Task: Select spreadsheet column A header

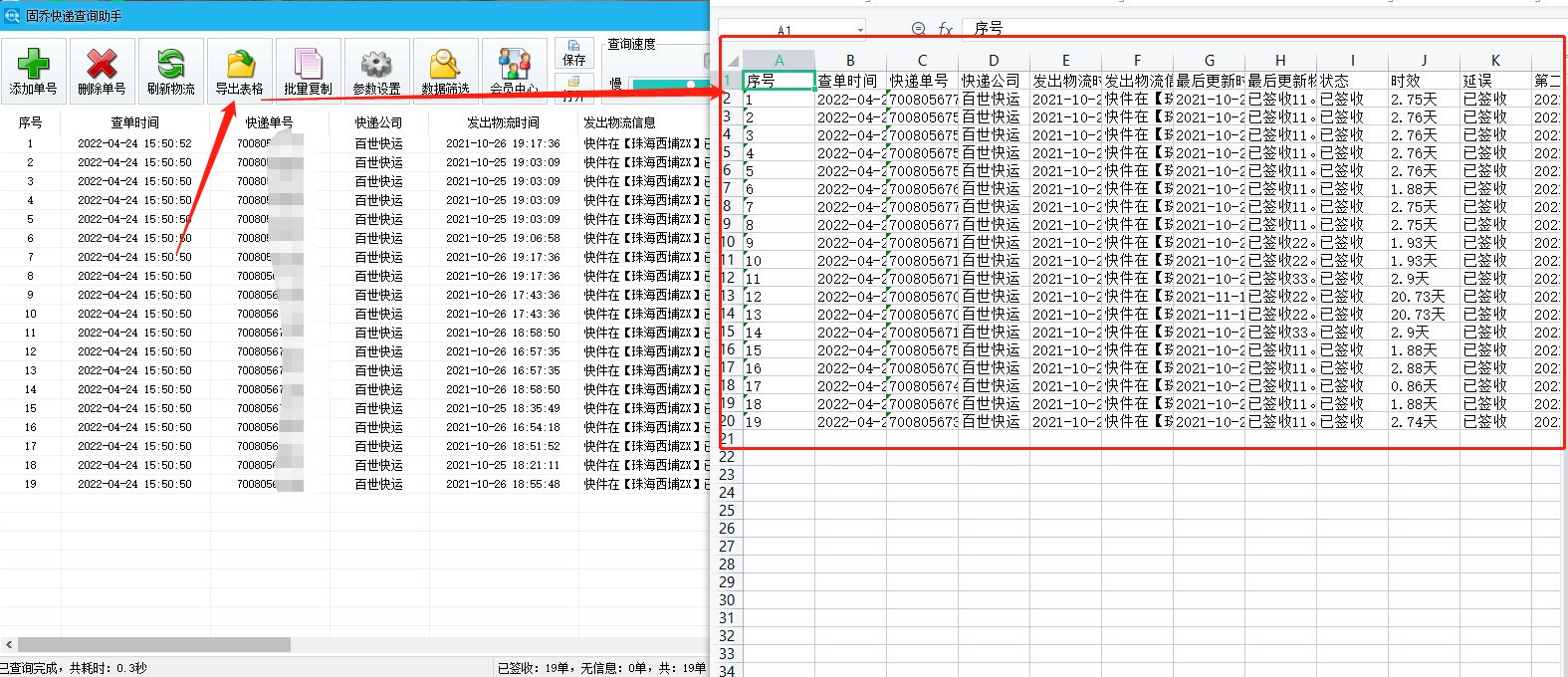Action: (x=779, y=61)
